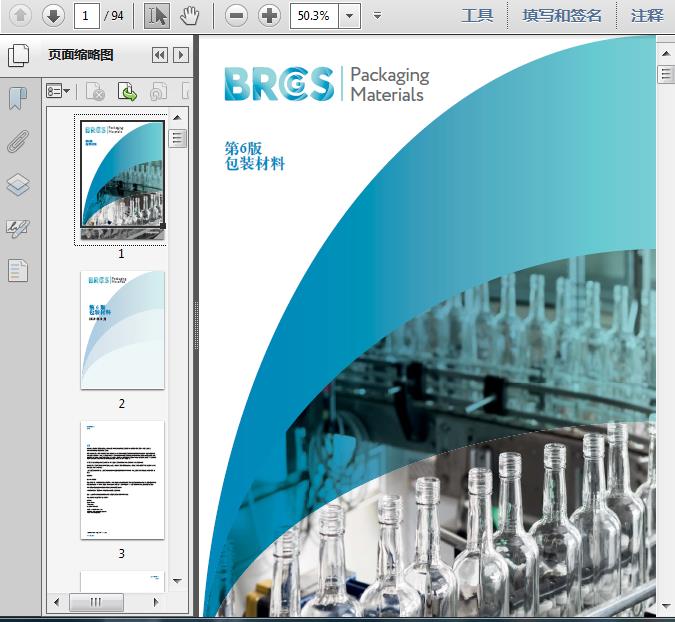
Task: Open the 填写和签名 pane
Action: point(562,16)
